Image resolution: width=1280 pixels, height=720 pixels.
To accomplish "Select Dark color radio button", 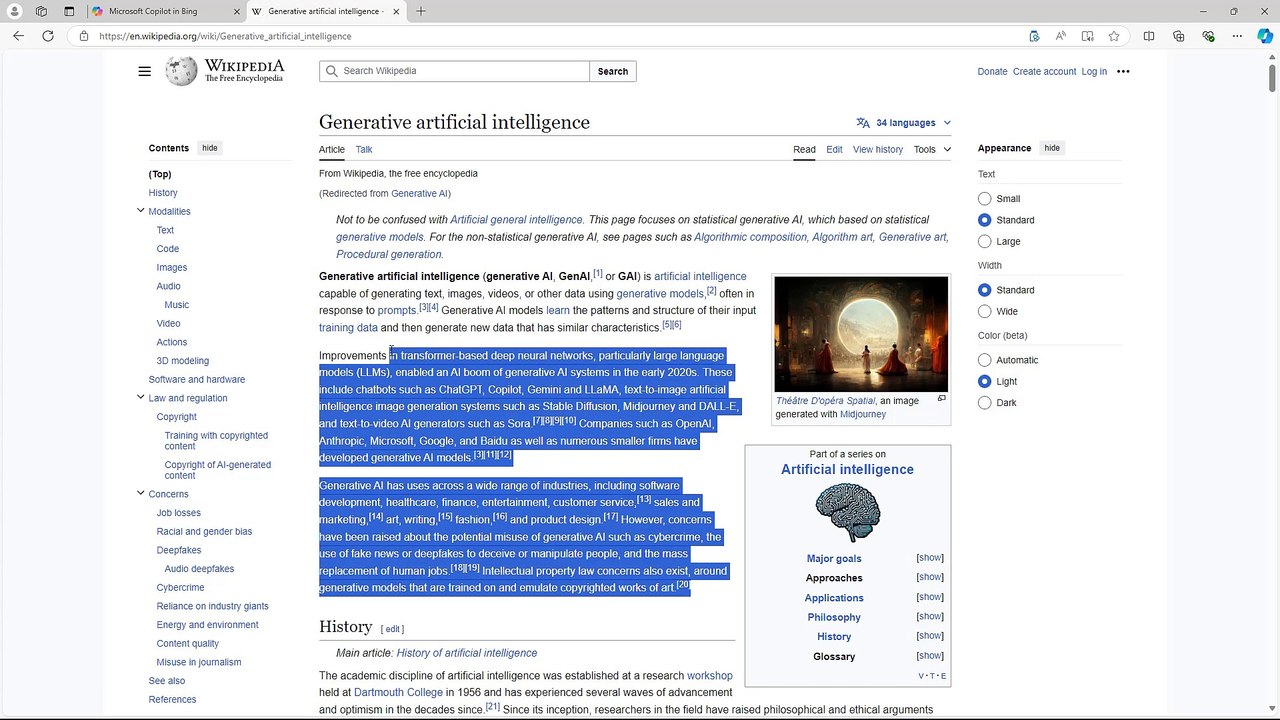I will pos(985,402).
